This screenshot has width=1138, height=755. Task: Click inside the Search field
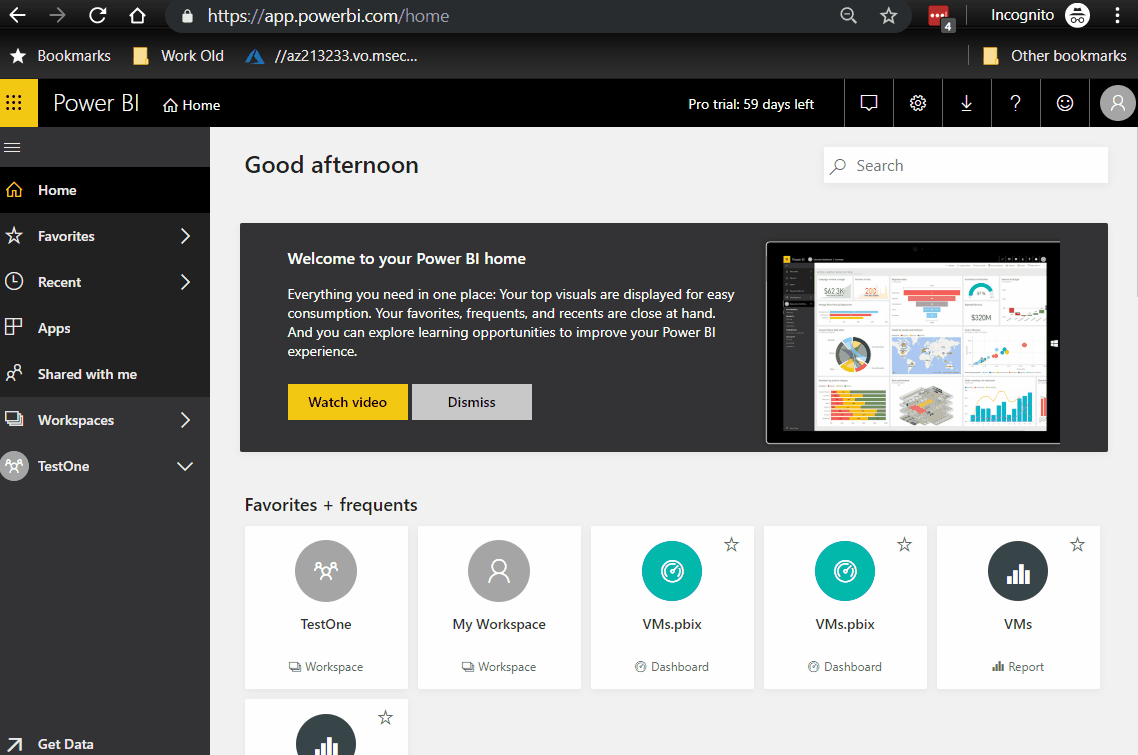pyautogui.click(x=965, y=165)
